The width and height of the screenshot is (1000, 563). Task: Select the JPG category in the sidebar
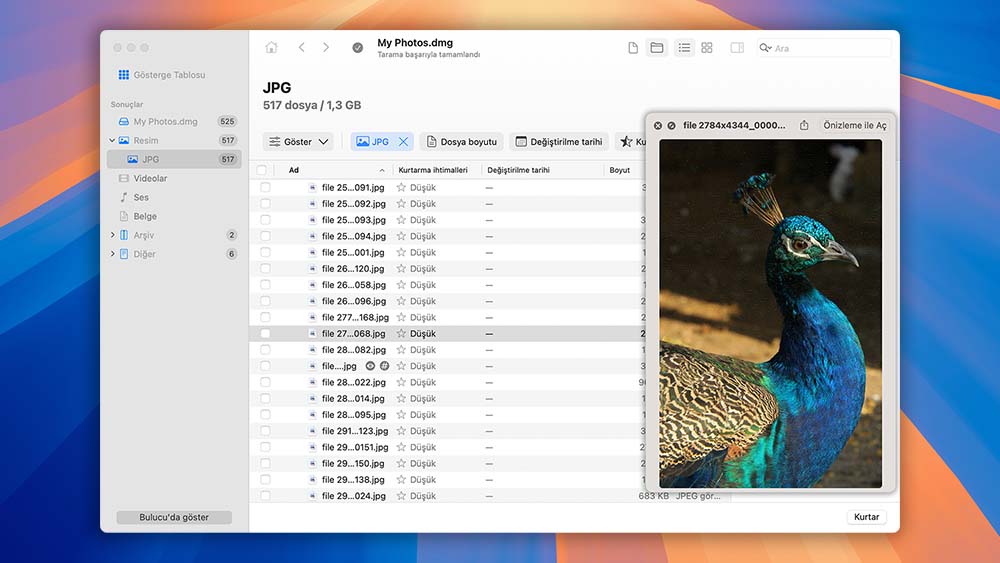[x=174, y=159]
